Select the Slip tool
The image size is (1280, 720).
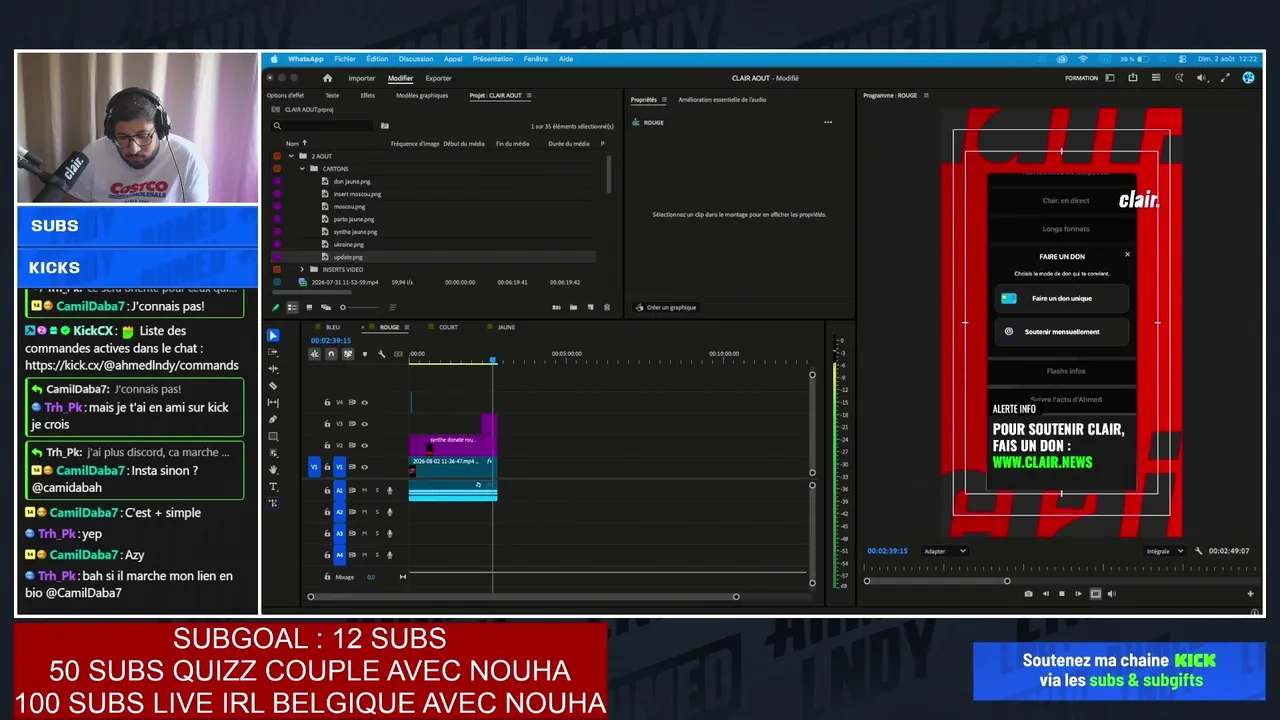click(273, 402)
